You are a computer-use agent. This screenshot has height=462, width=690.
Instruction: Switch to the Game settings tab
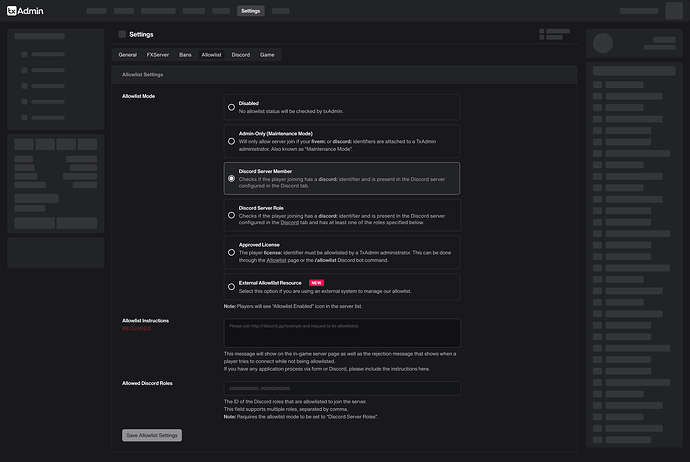point(267,55)
